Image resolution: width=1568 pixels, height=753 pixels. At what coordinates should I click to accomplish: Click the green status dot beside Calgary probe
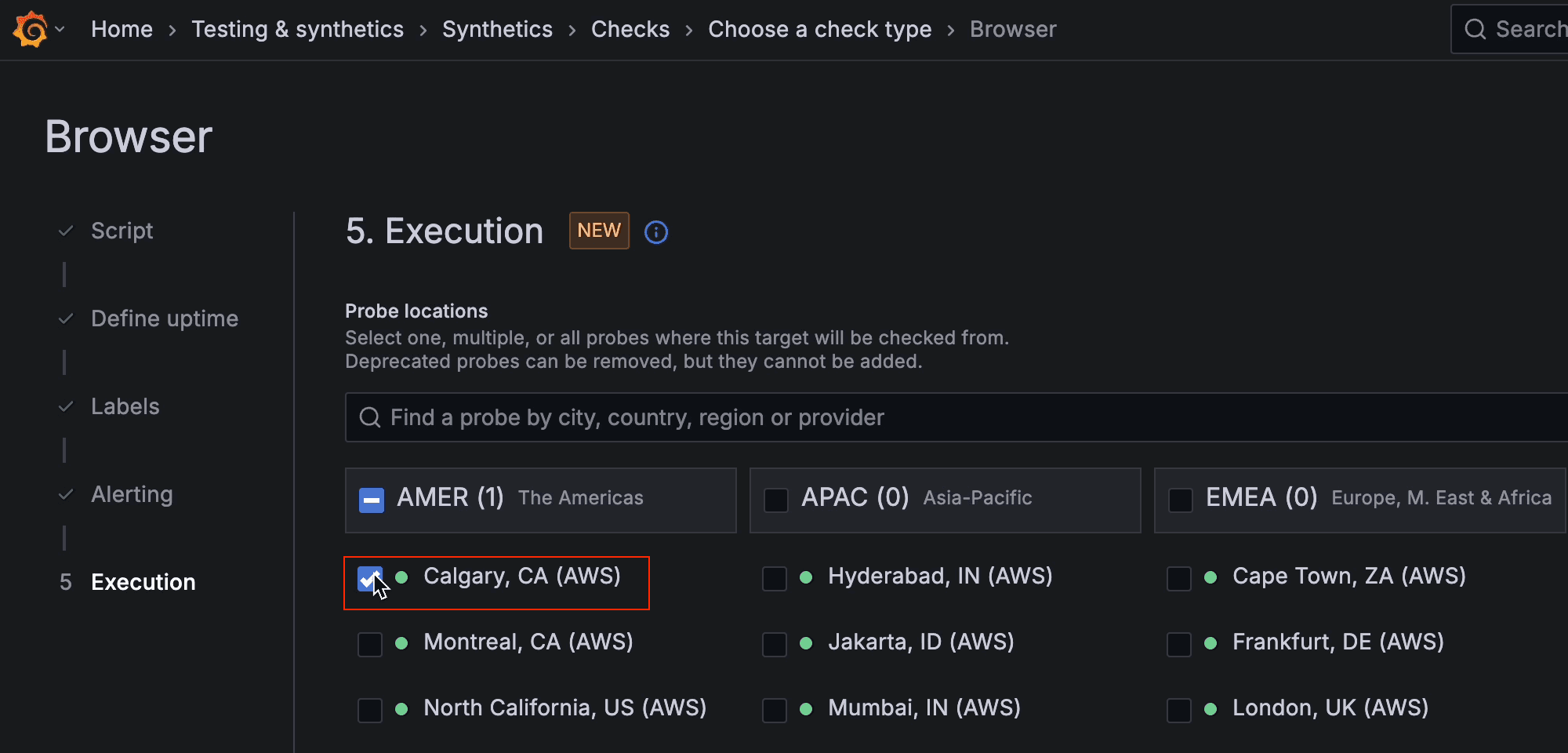pos(403,578)
